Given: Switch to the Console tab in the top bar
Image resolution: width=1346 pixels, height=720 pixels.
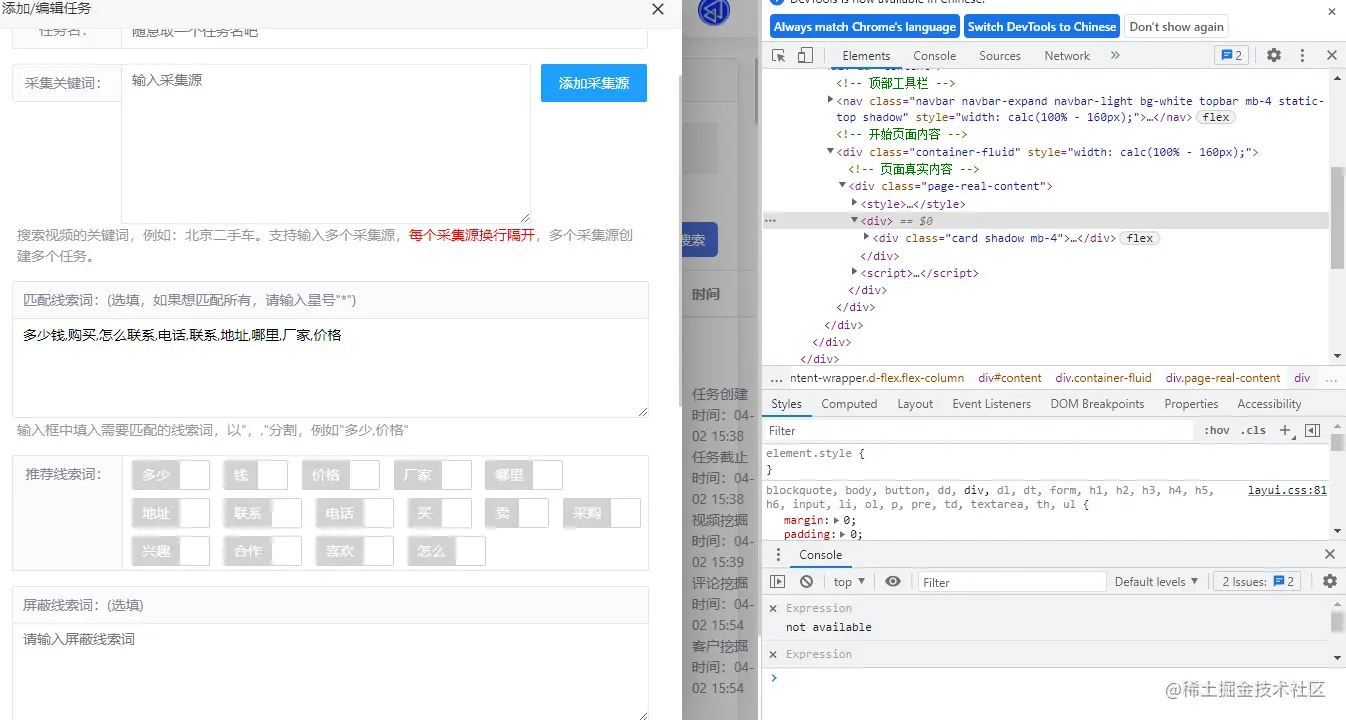Looking at the screenshot, I should [935, 56].
